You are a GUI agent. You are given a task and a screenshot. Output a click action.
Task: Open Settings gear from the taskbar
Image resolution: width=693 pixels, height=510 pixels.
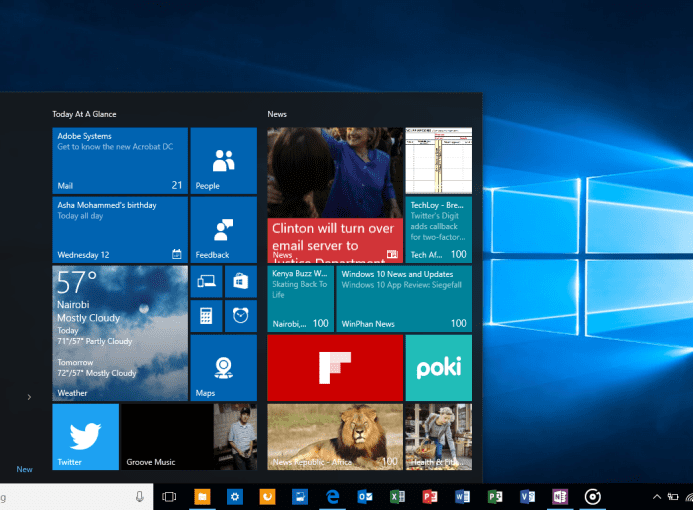pyautogui.click(x=235, y=497)
